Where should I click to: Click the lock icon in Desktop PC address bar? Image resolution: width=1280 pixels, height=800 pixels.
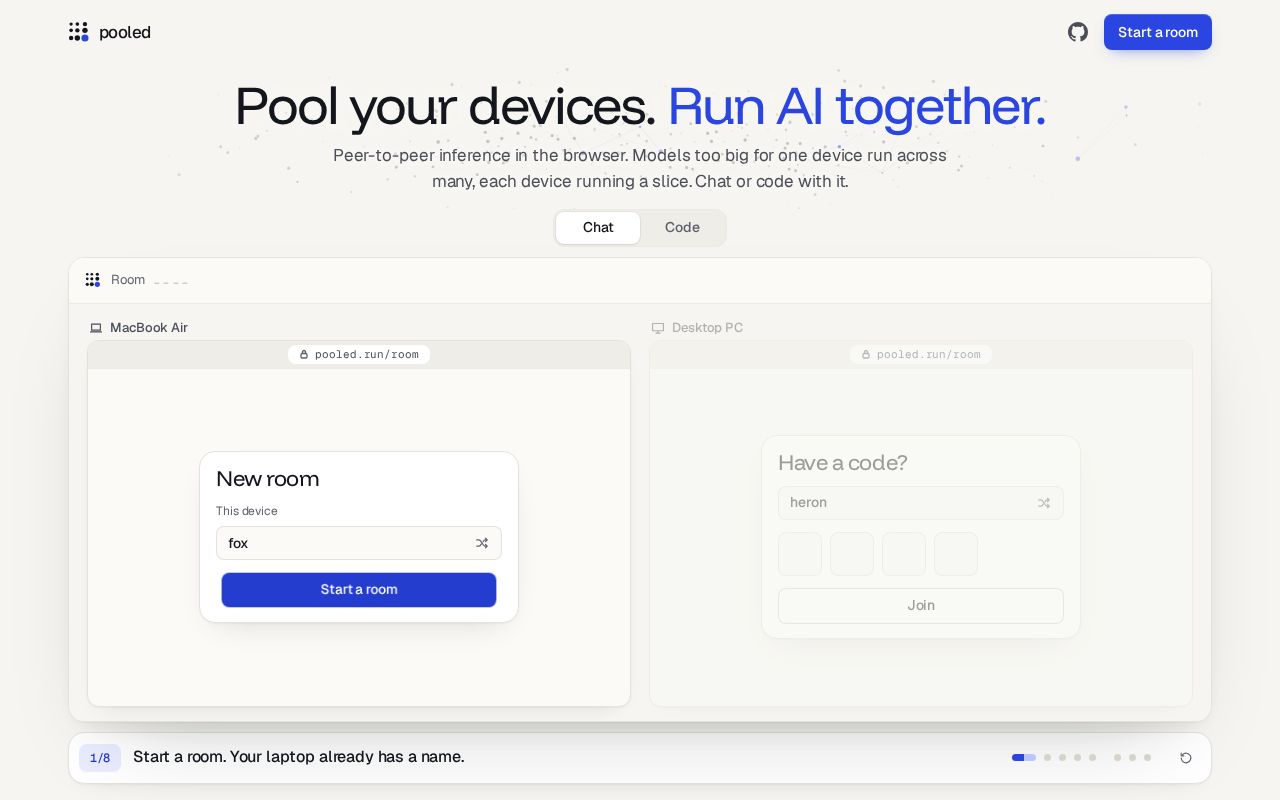coord(866,355)
